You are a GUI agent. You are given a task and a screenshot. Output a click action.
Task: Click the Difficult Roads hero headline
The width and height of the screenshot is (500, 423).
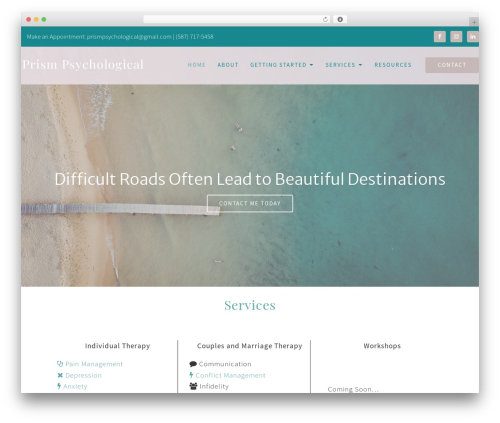(250, 179)
